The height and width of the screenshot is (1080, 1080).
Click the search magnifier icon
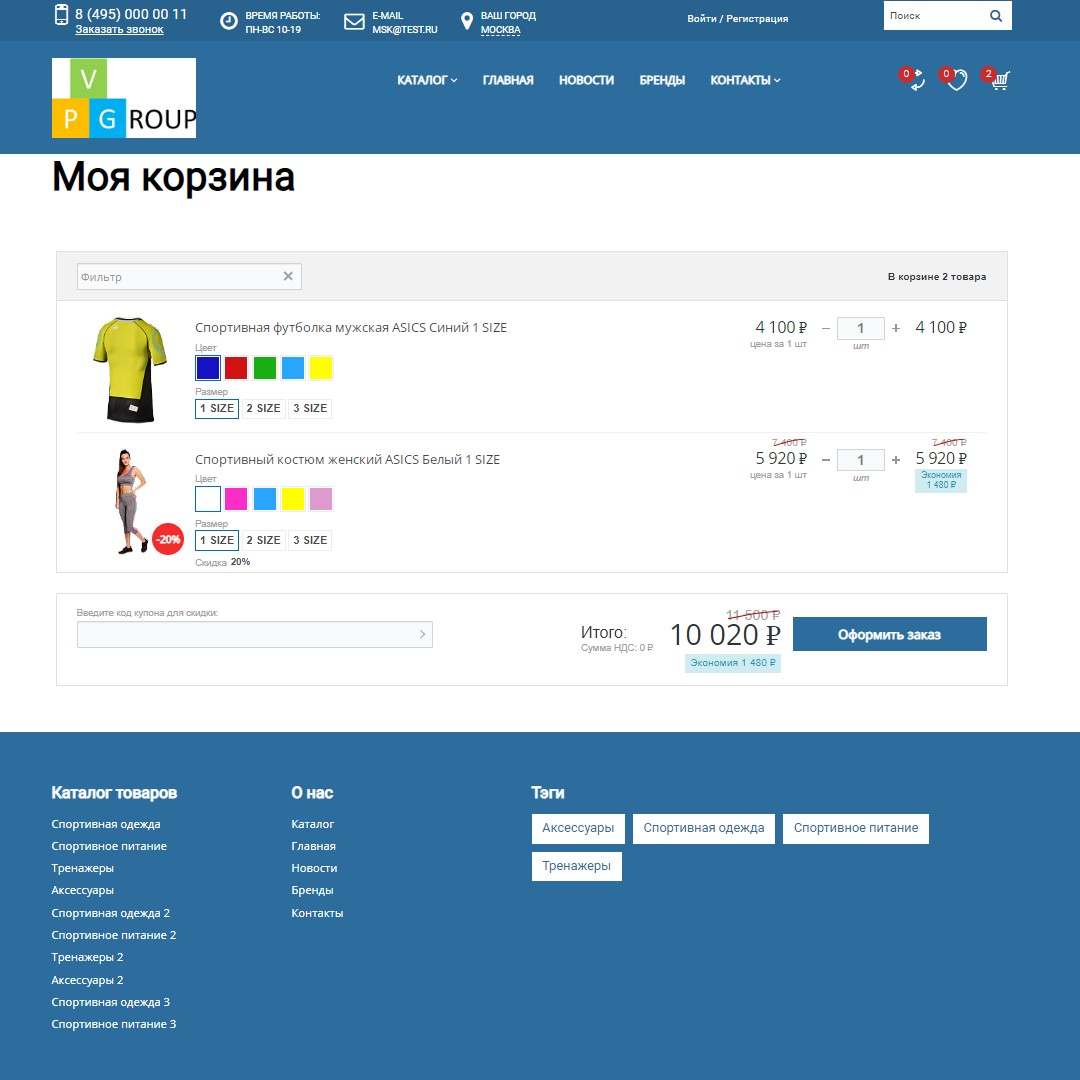(995, 16)
